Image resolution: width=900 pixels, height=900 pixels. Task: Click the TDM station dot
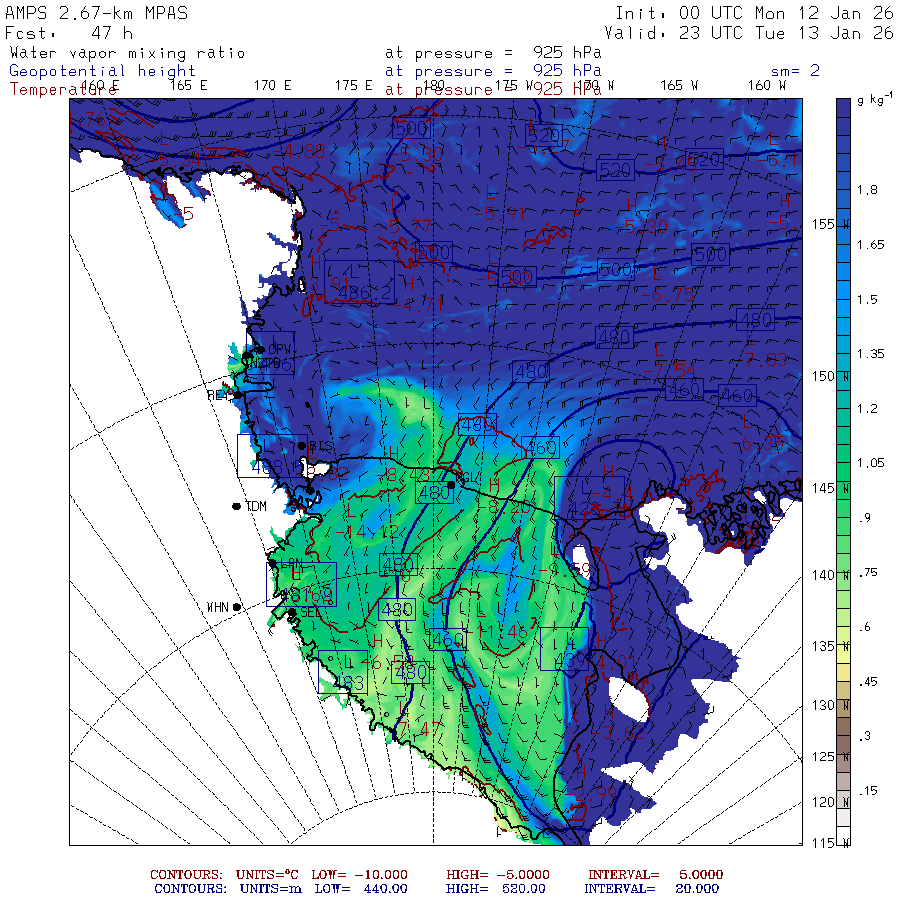(x=236, y=506)
